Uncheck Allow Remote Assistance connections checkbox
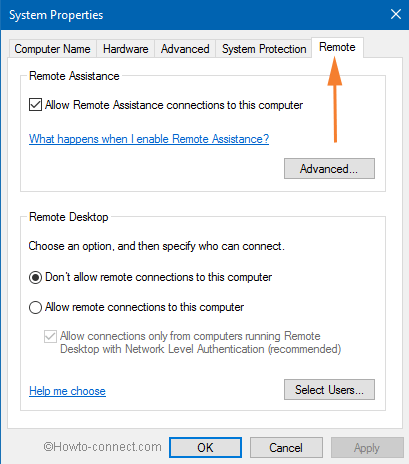Viewport: 409px width, 464px height. 35,105
